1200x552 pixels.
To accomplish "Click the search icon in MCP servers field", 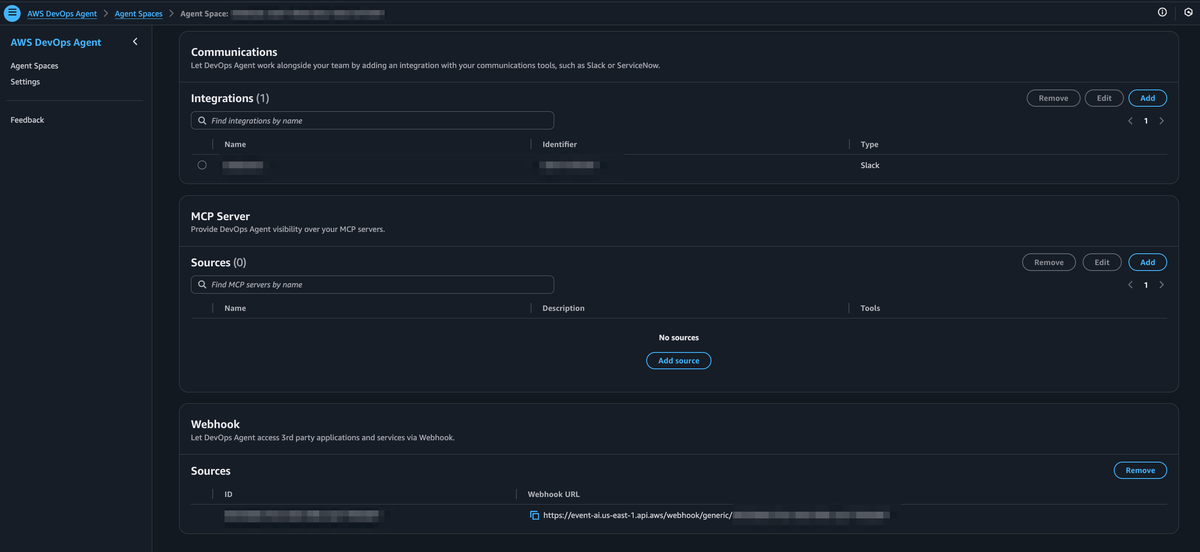I will [203, 285].
